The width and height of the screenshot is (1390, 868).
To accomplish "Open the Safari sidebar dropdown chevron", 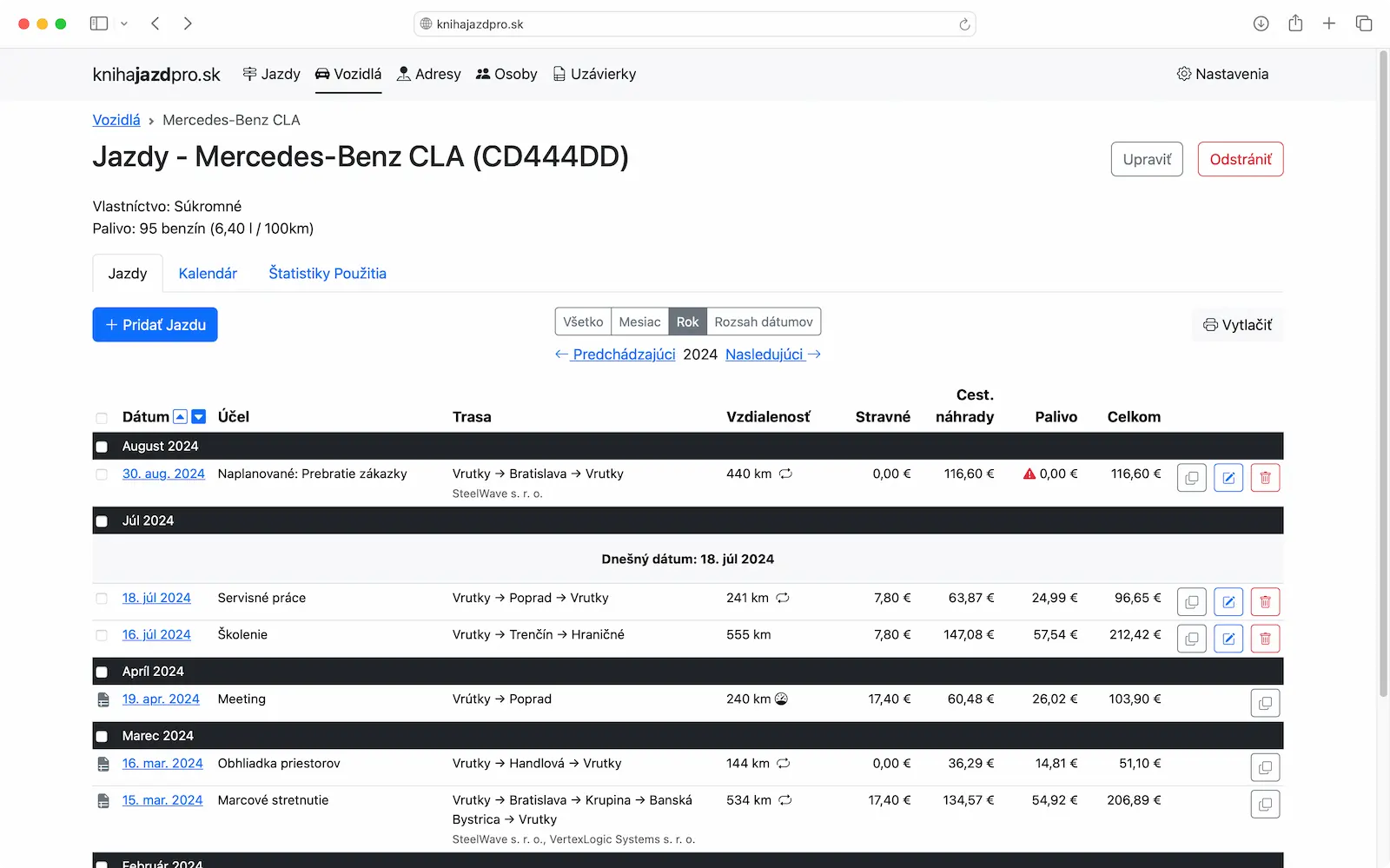I will [124, 23].
